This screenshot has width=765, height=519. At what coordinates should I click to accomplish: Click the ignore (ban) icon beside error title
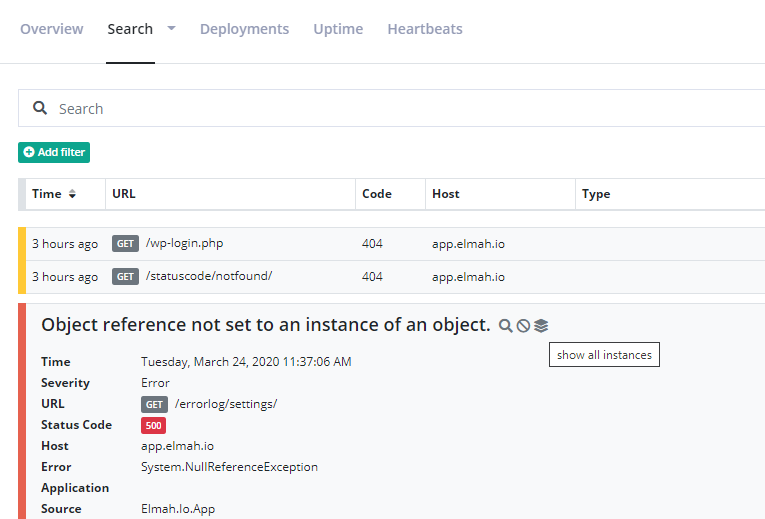click(523, 326)
